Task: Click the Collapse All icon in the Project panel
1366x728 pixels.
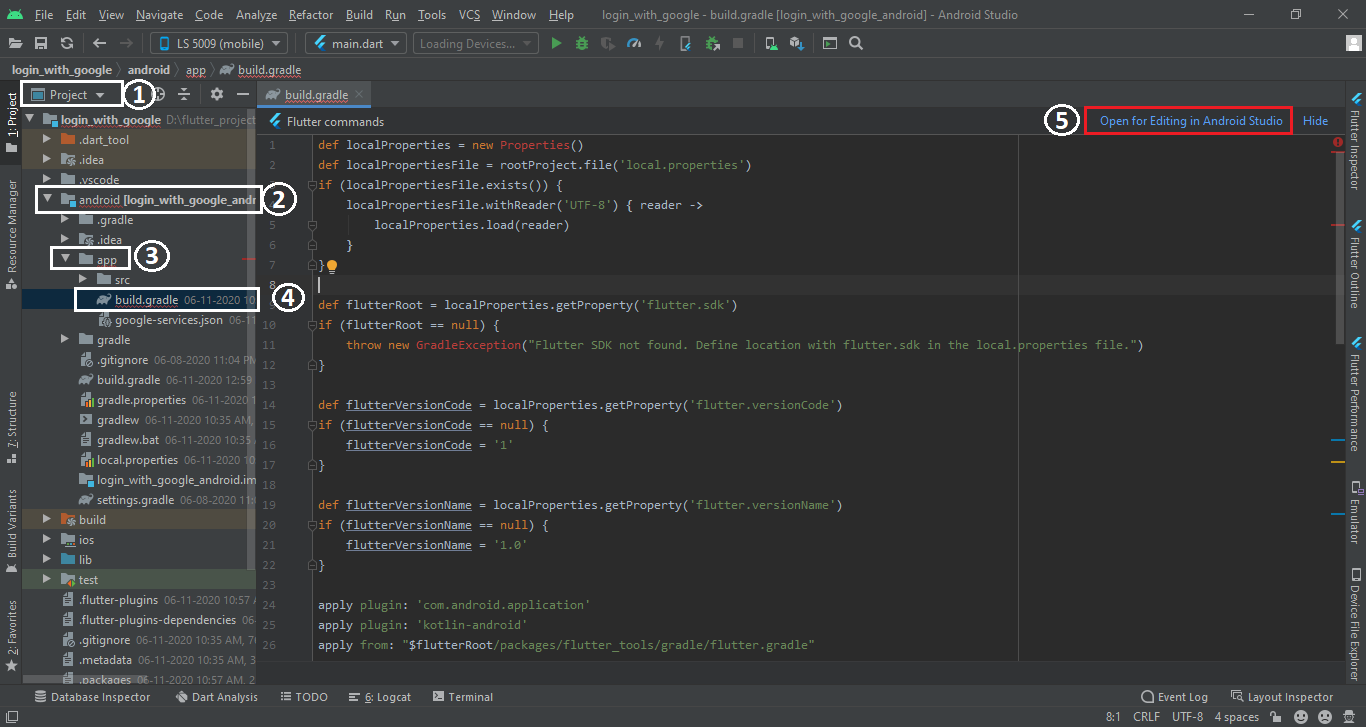Action: [x=184, y=94]
